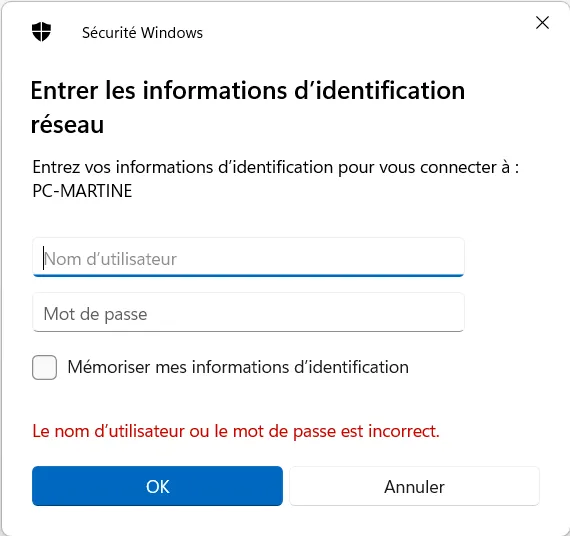The width and height of the screenshot is (570, 536).
Task: Click the Sécurité Windows title text
Action: tap(142, 33)
